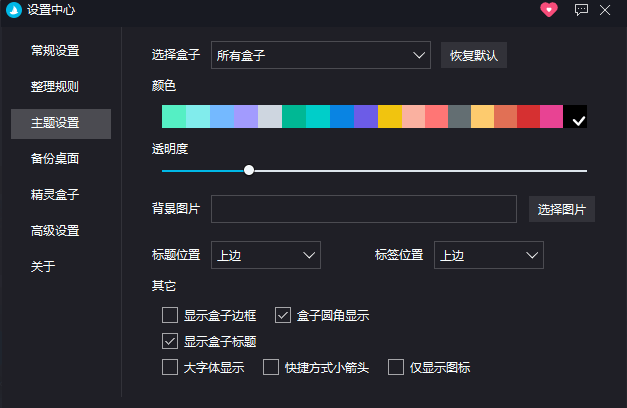
Task: Pick the light cyan color swatch
Action: coord(198,116)
